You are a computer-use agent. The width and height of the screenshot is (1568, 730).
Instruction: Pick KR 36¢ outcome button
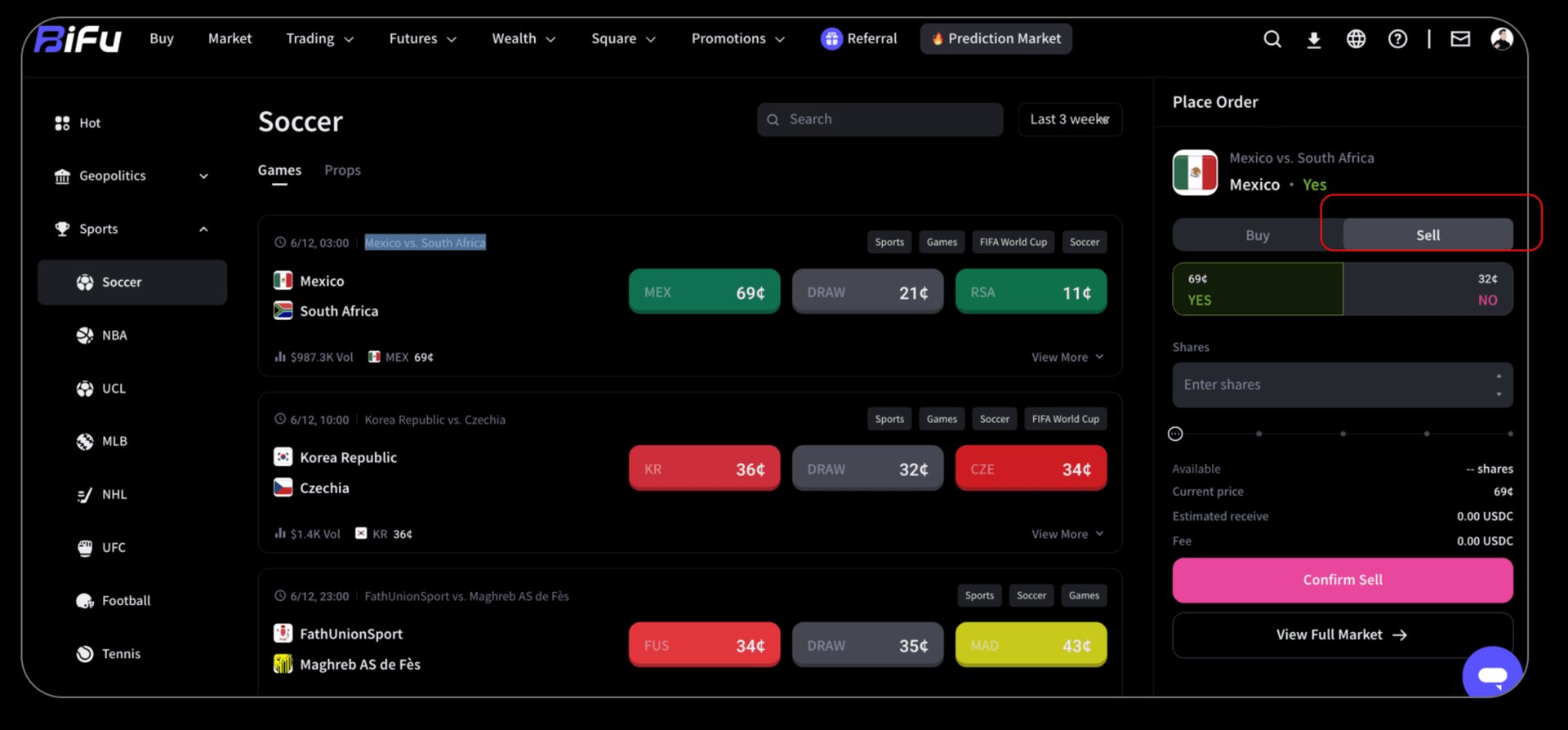pyautogui.click(x=704, y=469)
